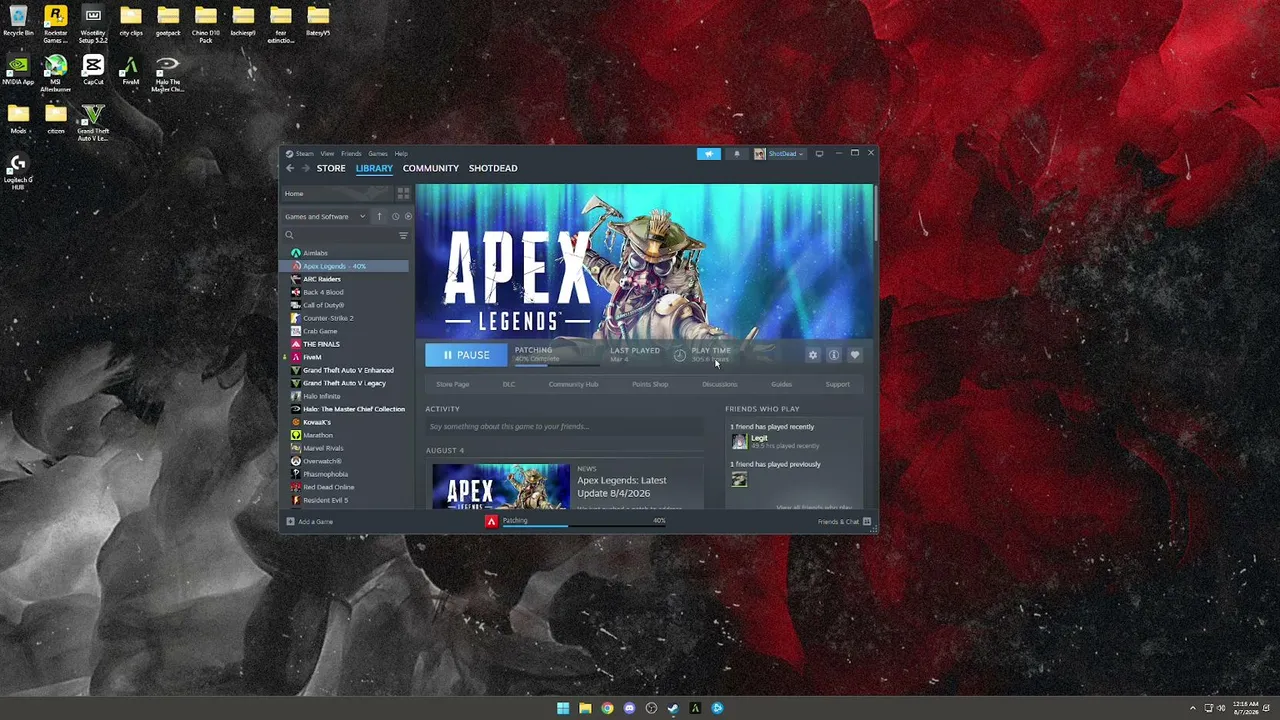Add Apex Legends to favorites
The width and height of the screenshot is (1280, 720).
[854, 355]
